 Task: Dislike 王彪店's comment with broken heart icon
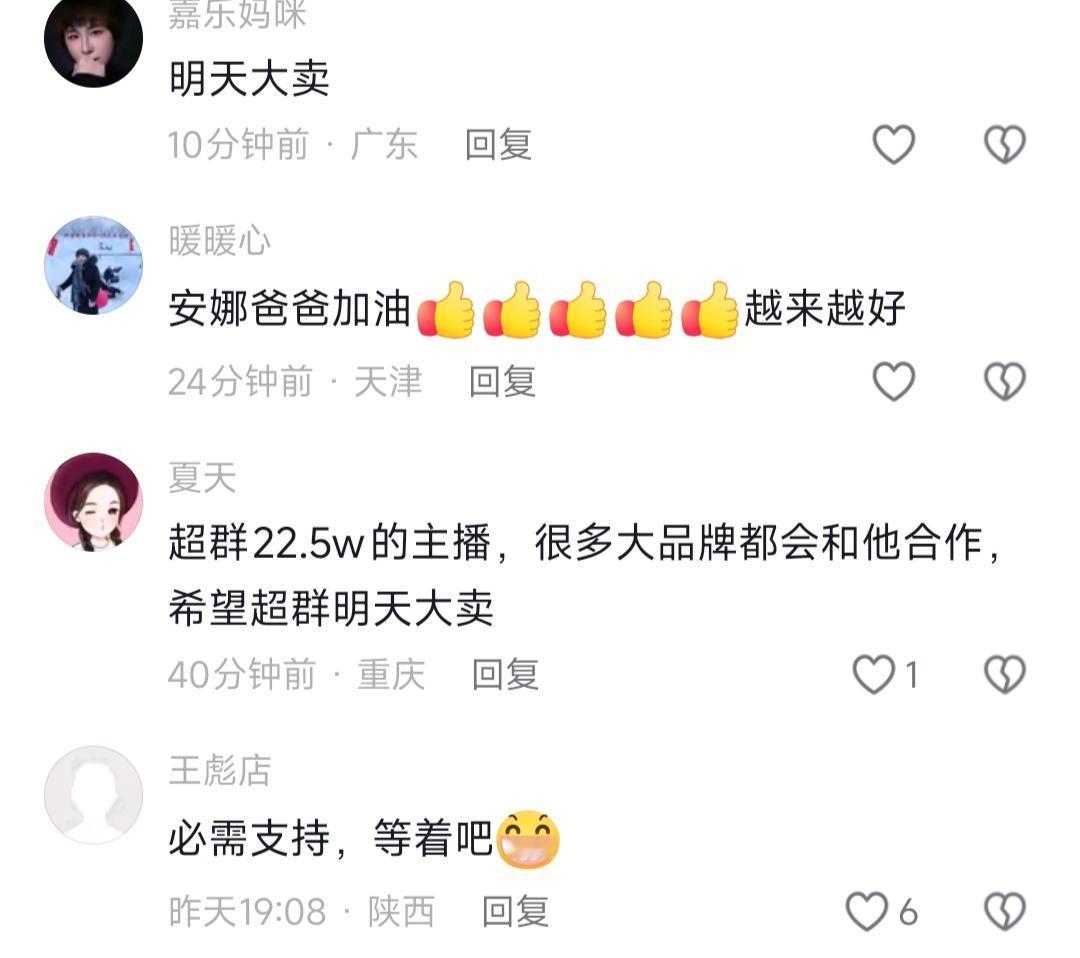pyautogui.click(x=1005, y=912)
